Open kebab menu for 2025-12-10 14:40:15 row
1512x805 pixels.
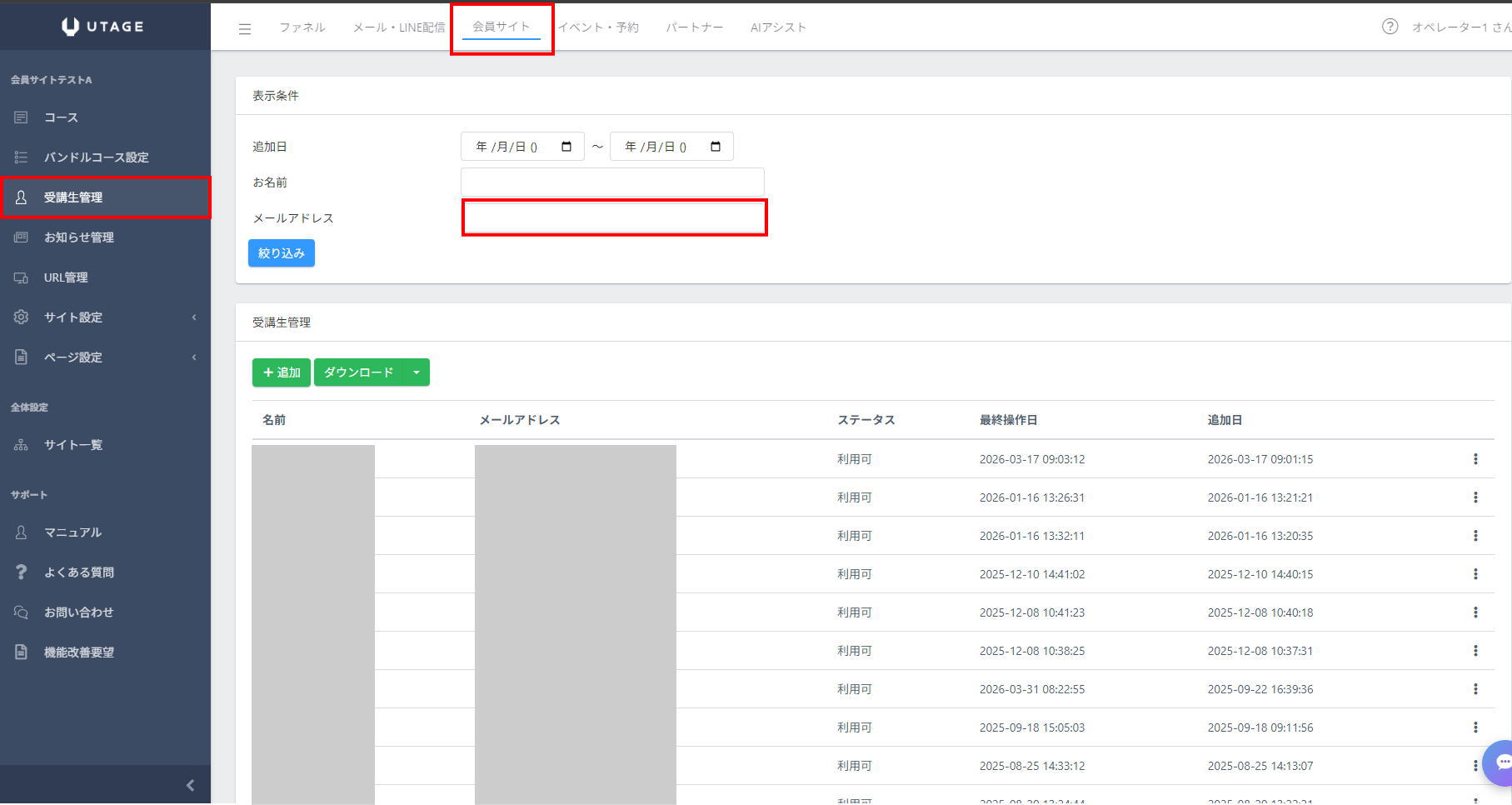point(1475,574)
